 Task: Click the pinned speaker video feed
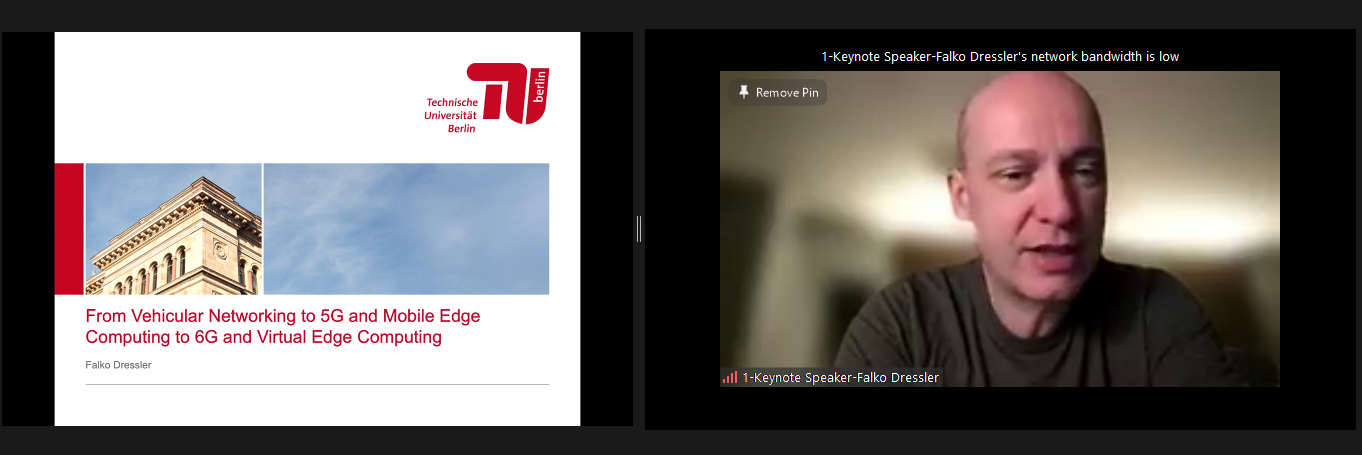pyautogui.click(x=1000, y=229)
